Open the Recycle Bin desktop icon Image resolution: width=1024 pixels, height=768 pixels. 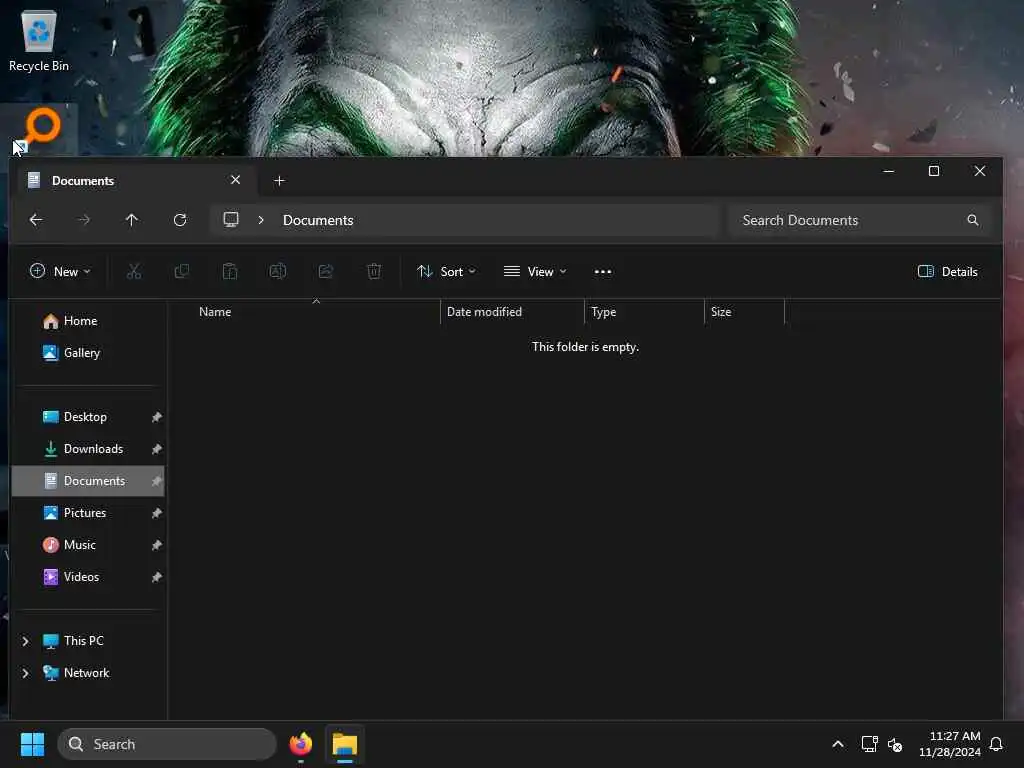click(39, 40)
